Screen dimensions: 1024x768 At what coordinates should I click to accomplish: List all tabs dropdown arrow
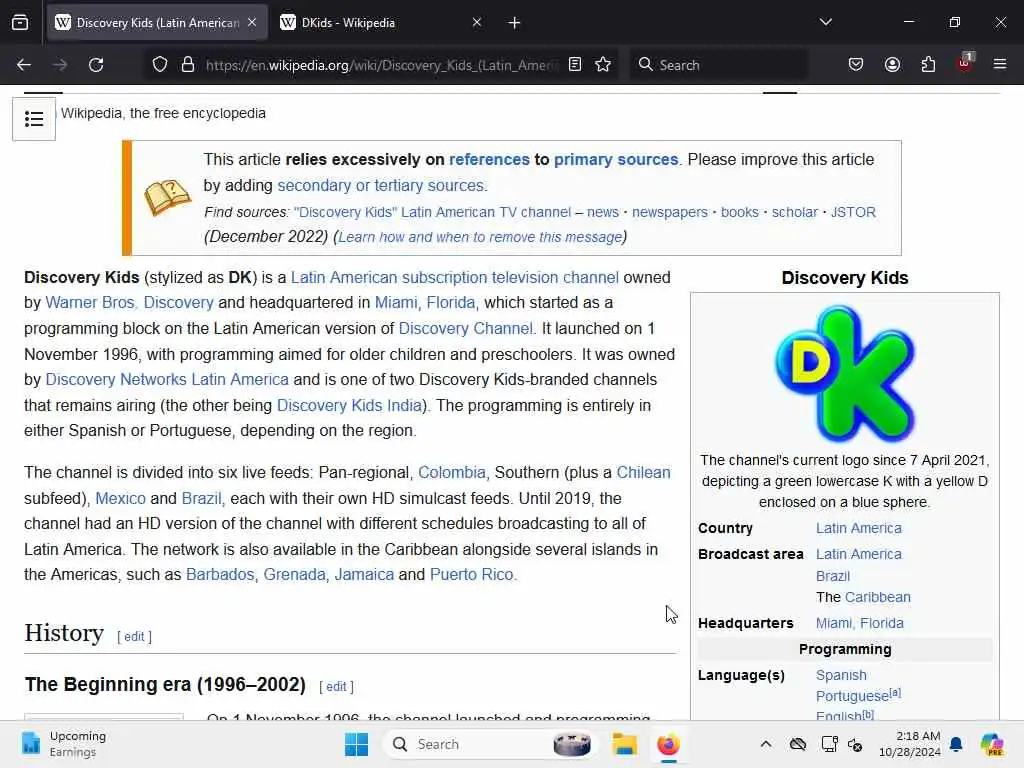pyautogui.click(x=825, y=22)
